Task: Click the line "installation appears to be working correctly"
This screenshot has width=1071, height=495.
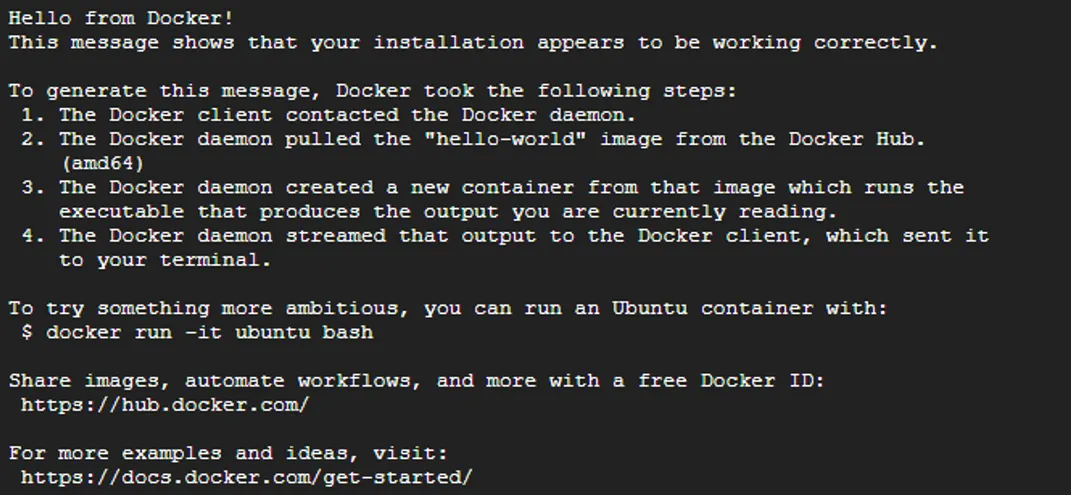Action: [x=473, y=43]
